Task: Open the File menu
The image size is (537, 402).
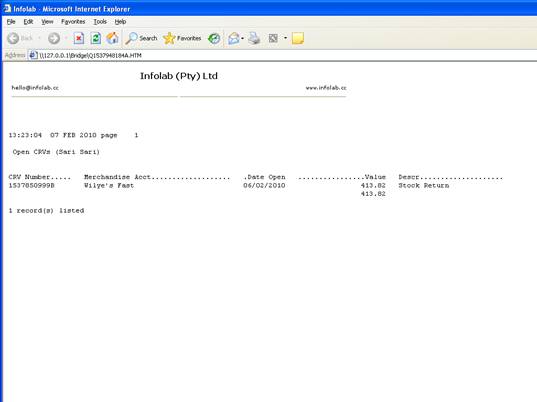Action: 11,22
